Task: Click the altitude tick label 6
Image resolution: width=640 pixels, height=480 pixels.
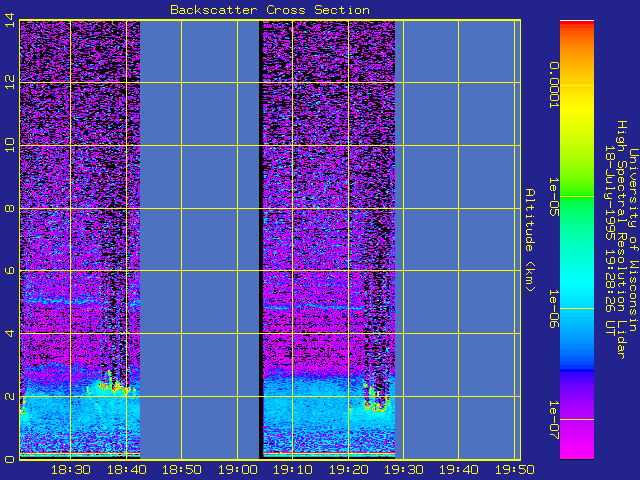Action: click(x=9, y=271)
